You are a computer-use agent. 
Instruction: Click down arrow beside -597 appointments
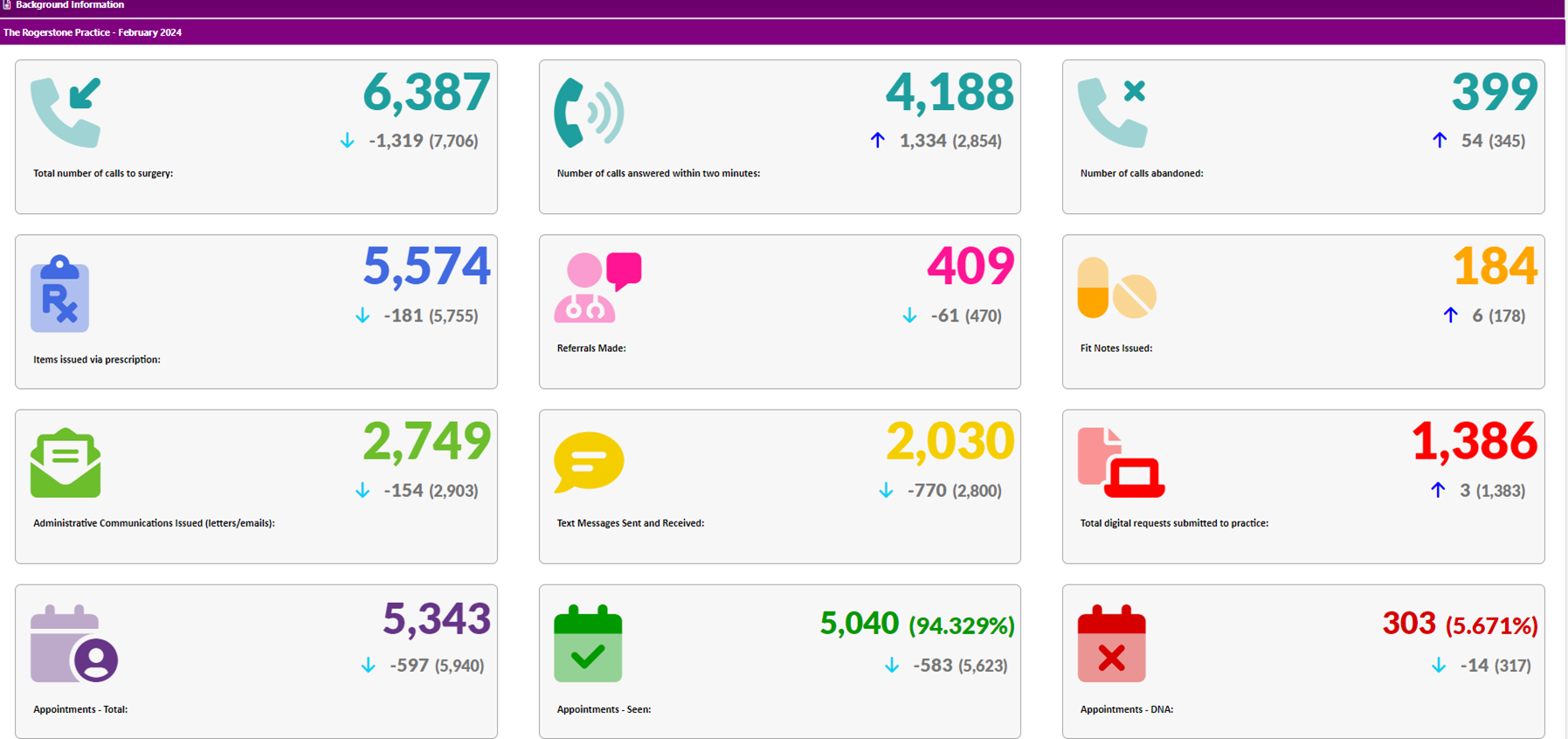369,666
